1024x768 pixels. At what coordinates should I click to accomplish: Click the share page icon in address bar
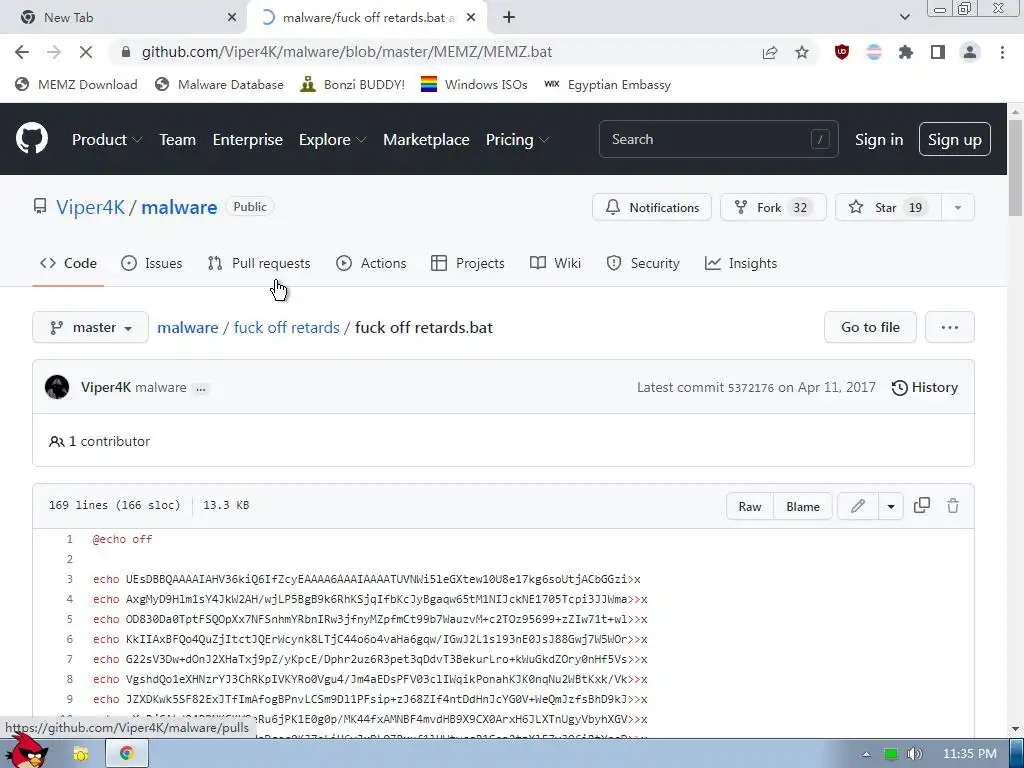[x=770, y=52]
